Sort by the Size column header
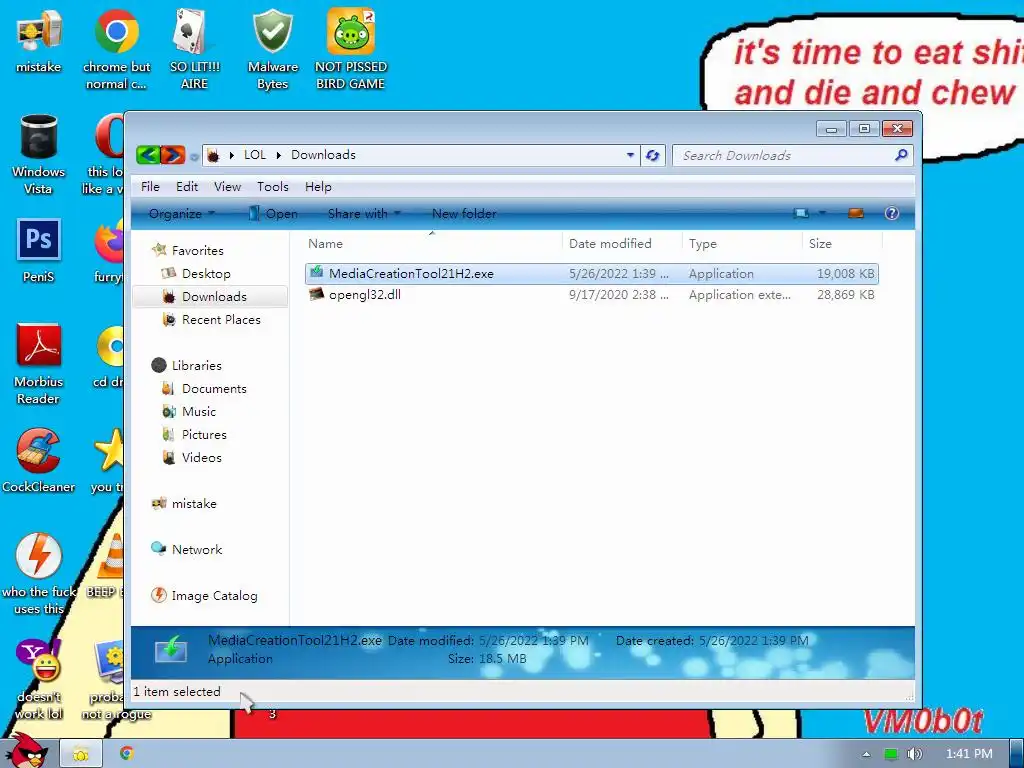 coord(842,244)
